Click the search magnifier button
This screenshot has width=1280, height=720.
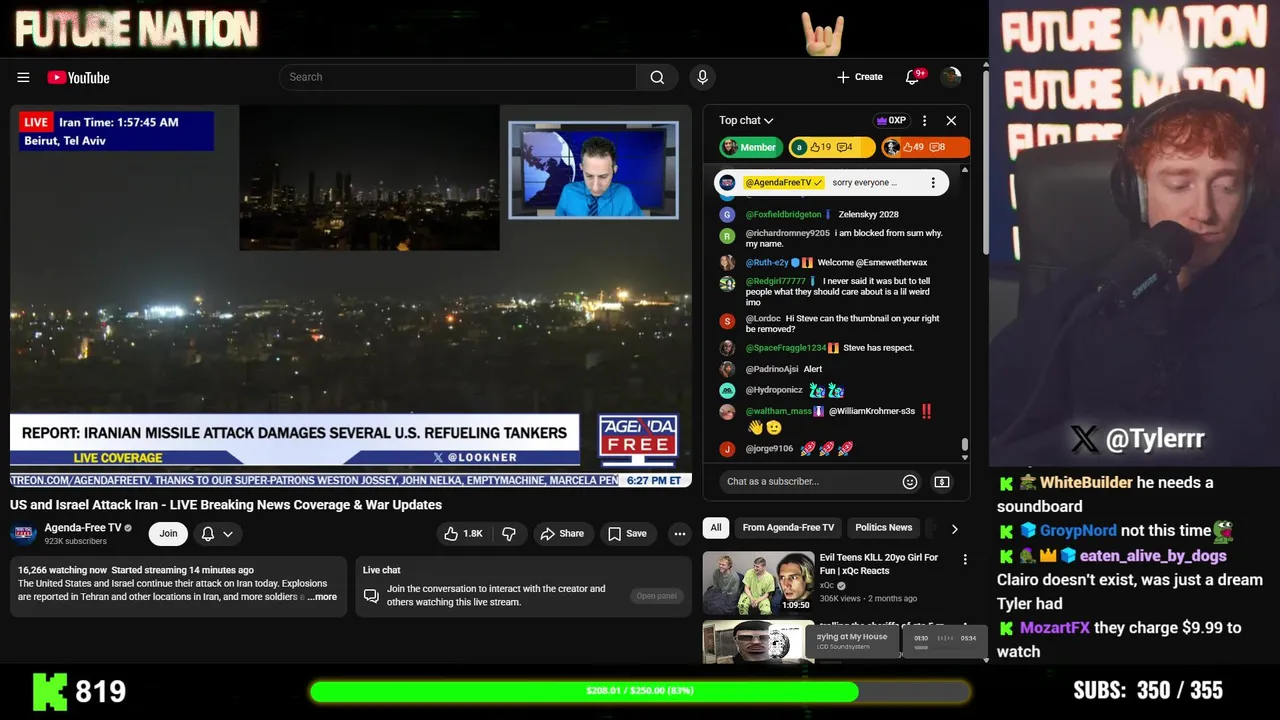point(657,77)
